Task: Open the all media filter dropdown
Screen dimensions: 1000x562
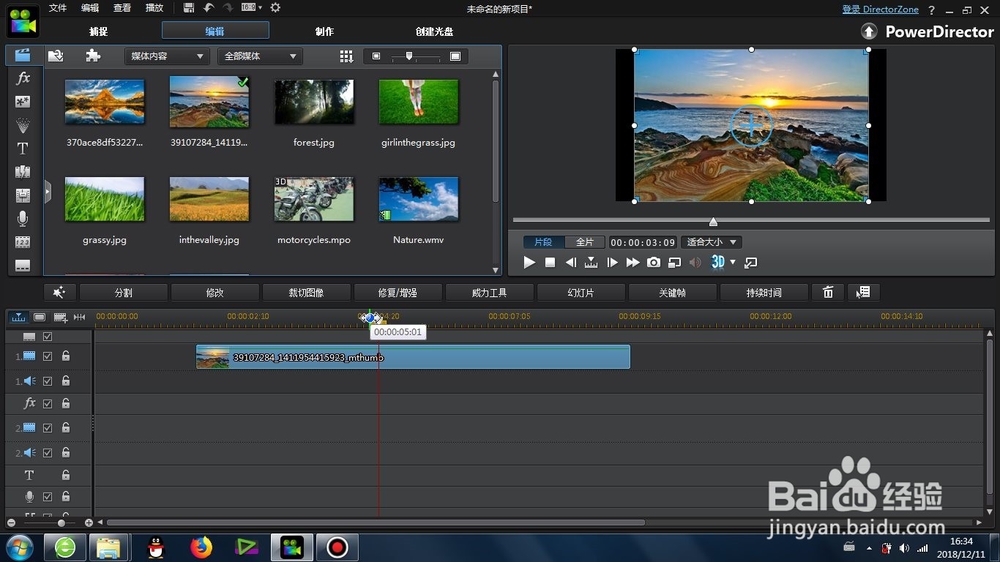Action: [260, 56]
